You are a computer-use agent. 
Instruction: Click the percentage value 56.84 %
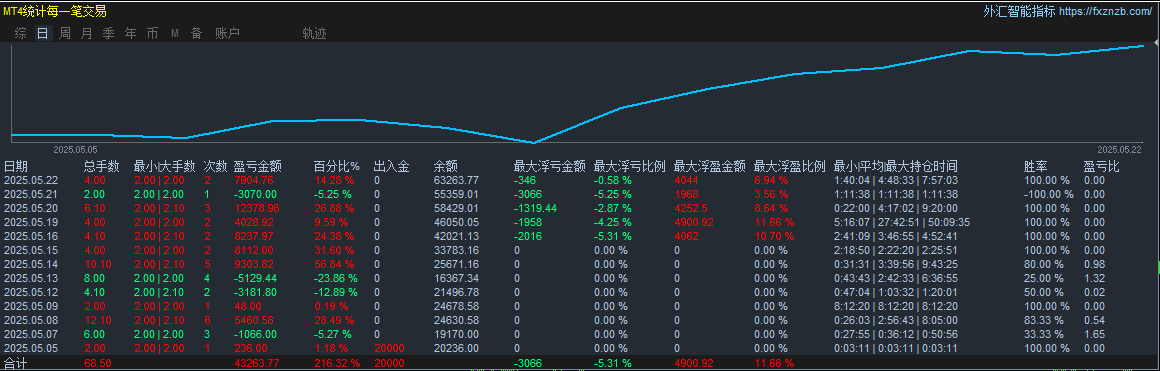point(334,264)
